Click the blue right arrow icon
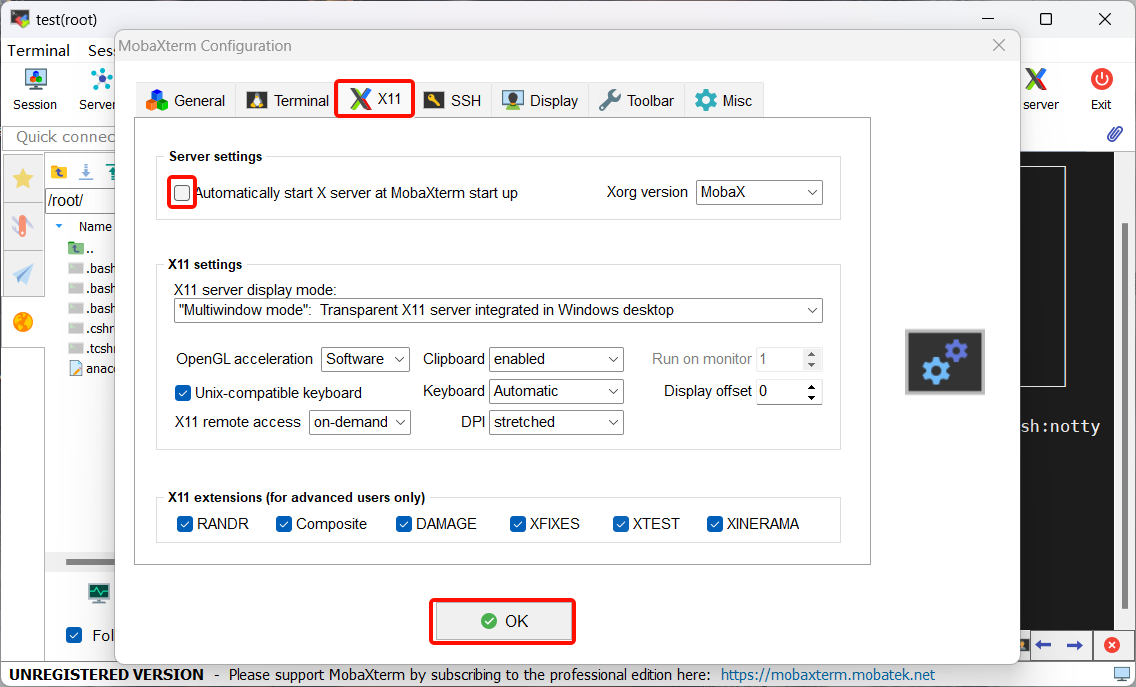This screenshot has width=1136, height=687. tap(1075, 645)
